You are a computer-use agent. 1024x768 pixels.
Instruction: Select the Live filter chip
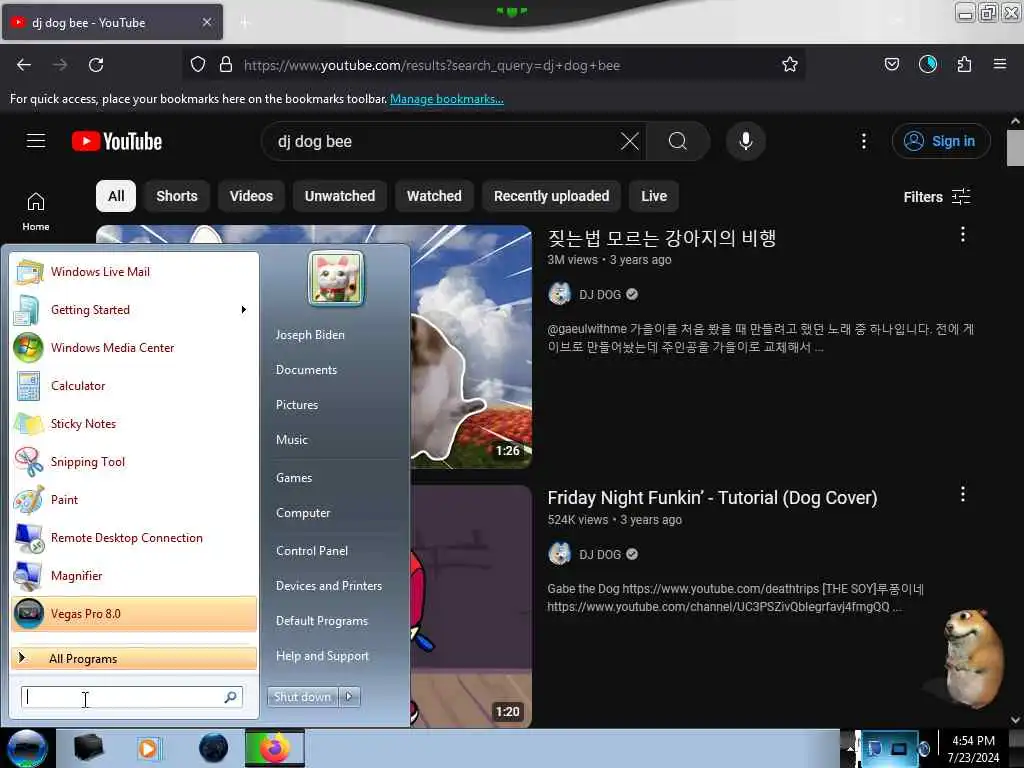(x=654, y=196)
